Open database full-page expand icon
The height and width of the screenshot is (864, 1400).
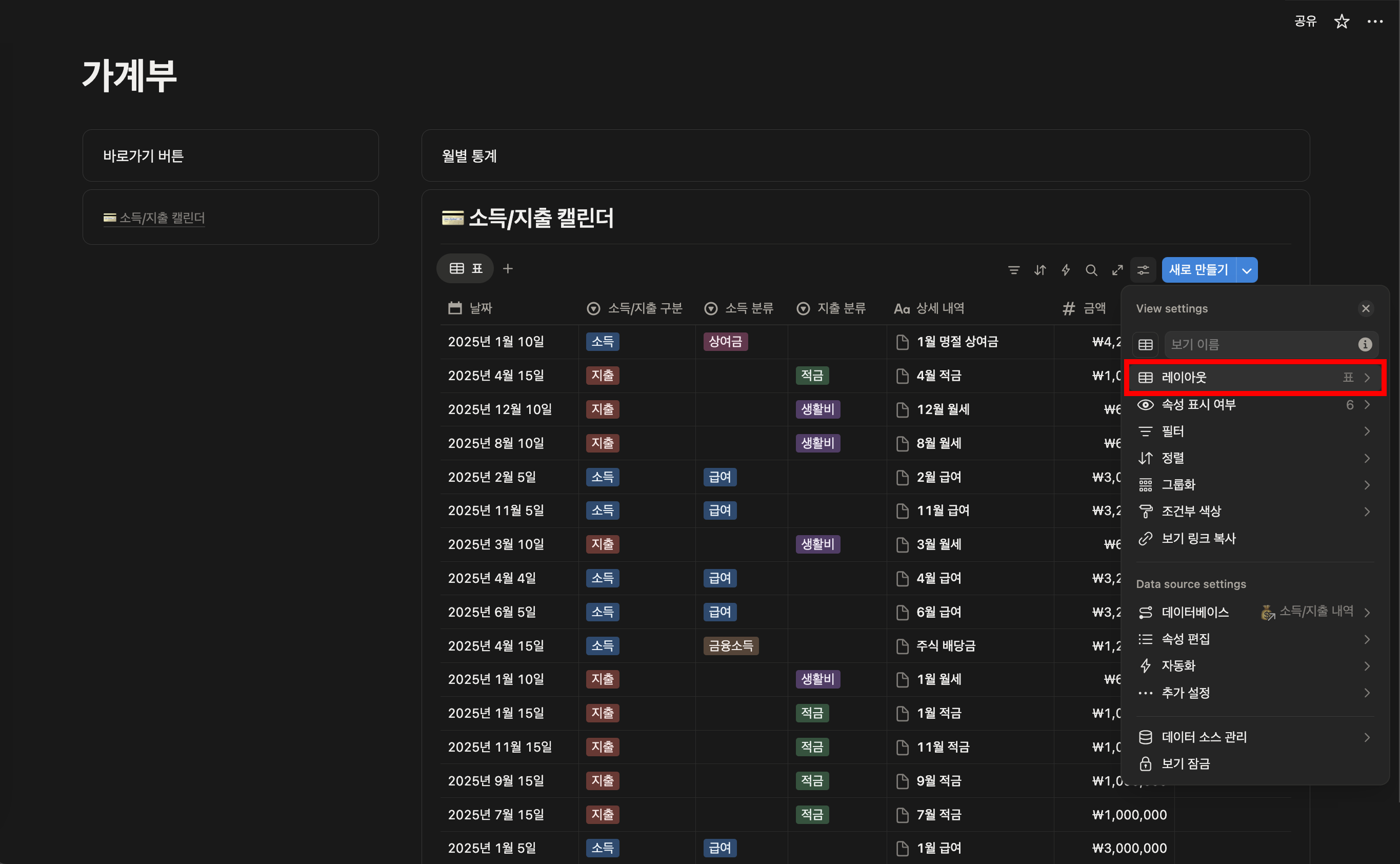point(1117,270)
